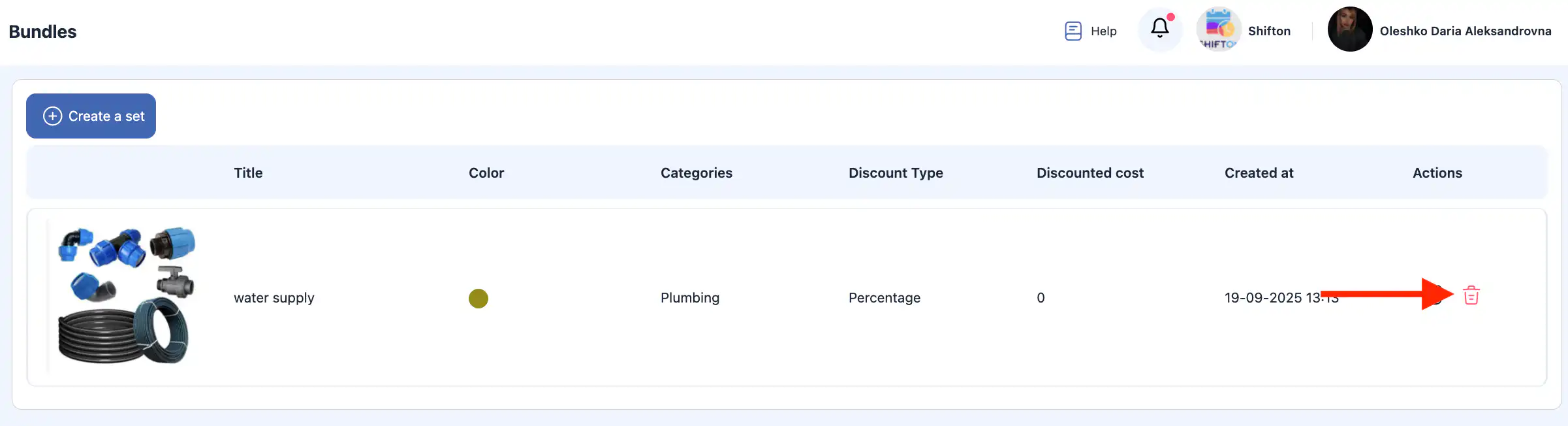Click the Help book icon
The height and width of the screenshot is (426, 1568).
[1073, 31]
